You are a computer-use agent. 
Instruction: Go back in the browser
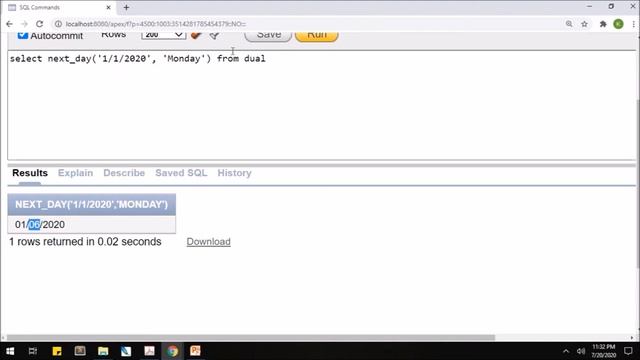coord(9,24)
